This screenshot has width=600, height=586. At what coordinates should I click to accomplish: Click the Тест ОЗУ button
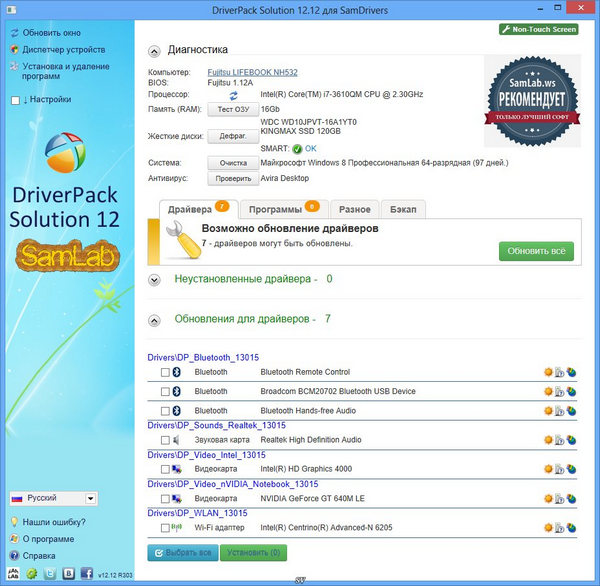click(233, 109)
